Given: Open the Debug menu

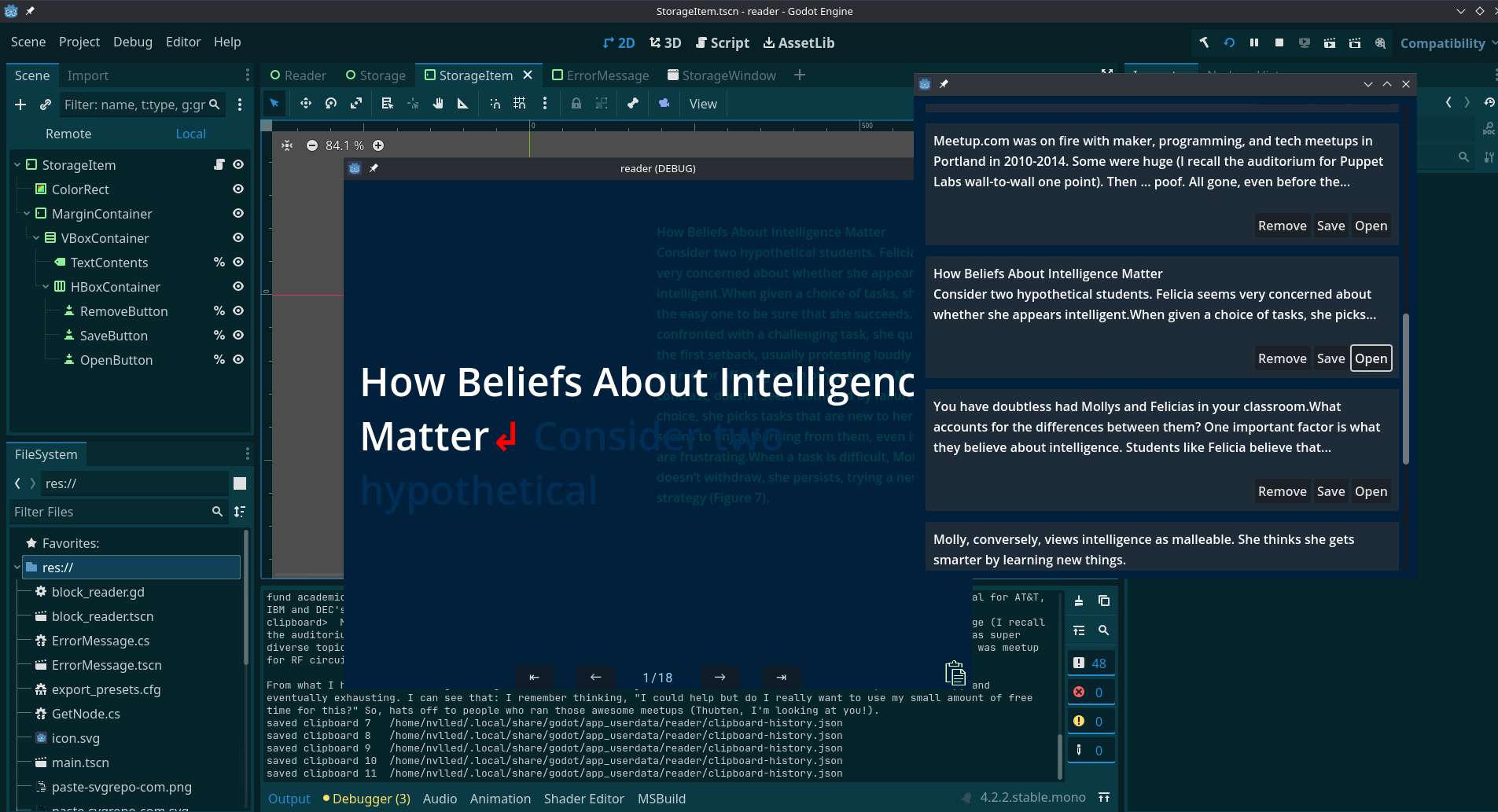Looking at the screenshot, I should point(133,42).
